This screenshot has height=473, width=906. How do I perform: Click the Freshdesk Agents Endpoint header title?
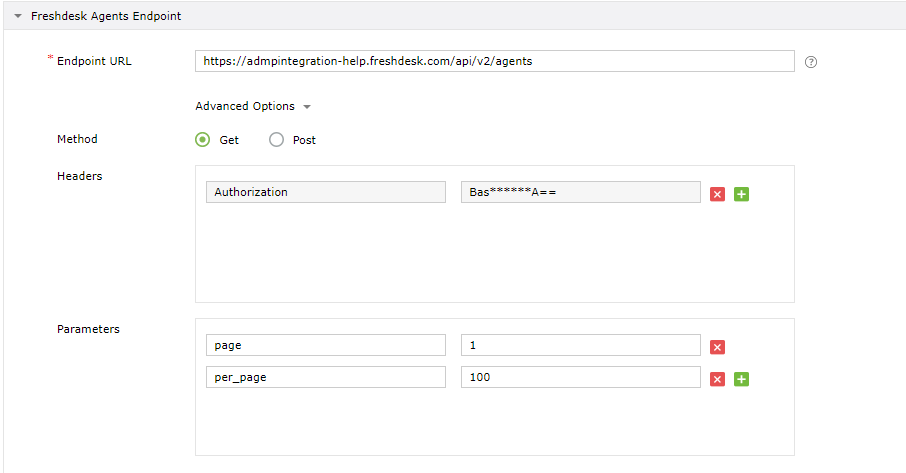[x=106, y=17]
